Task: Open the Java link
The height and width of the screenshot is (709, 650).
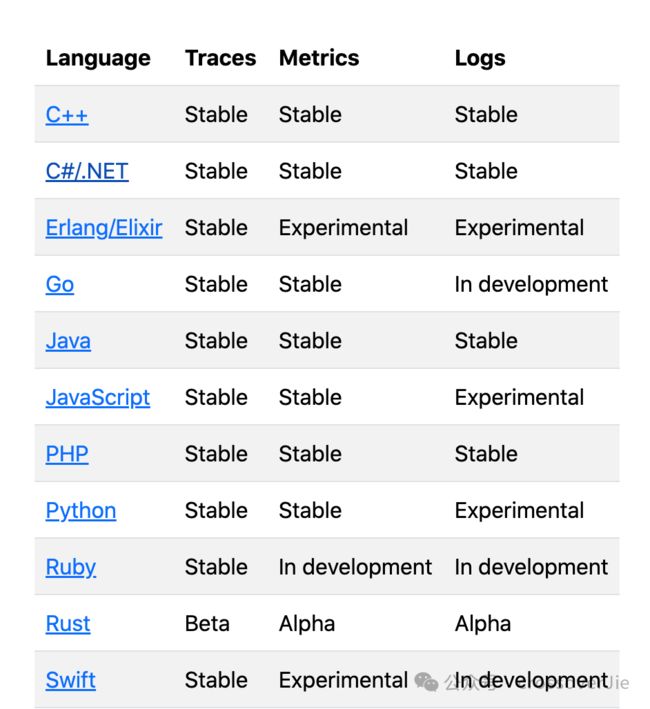Action: (68, 340)
